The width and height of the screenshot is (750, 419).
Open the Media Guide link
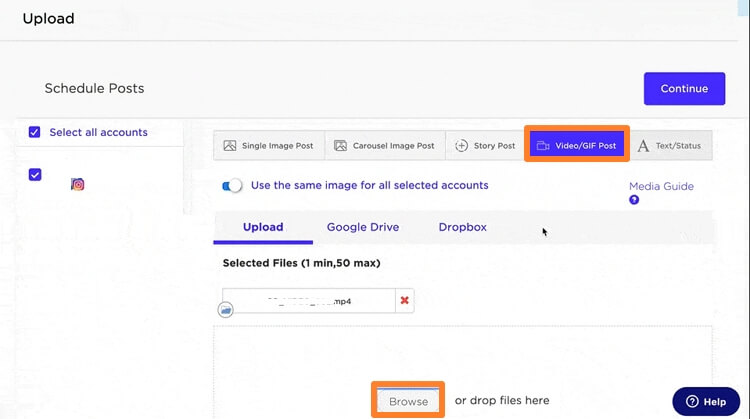point(661,186)
